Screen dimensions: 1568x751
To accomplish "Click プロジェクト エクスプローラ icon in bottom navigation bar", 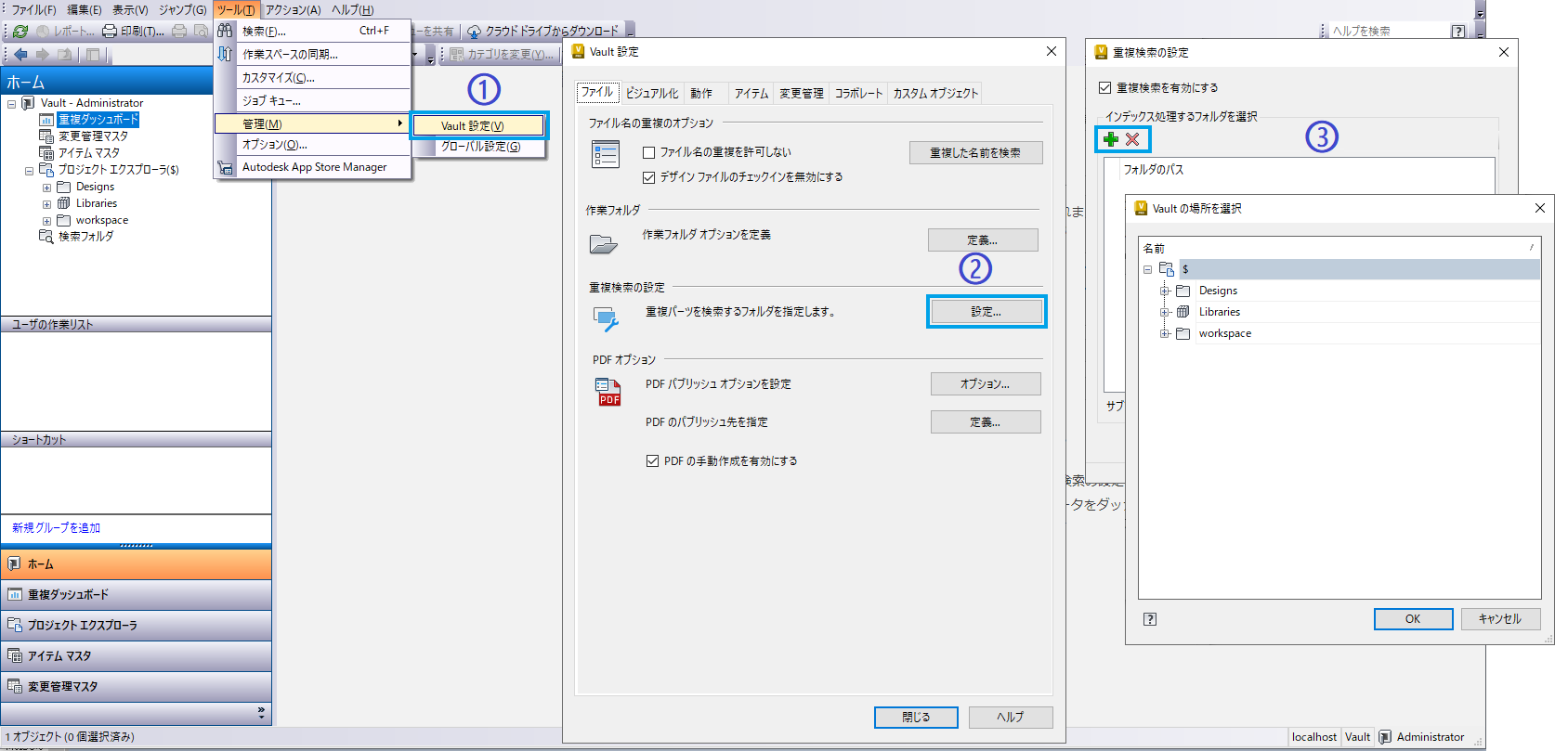I will pyautogui.click(x=14, y=626).
